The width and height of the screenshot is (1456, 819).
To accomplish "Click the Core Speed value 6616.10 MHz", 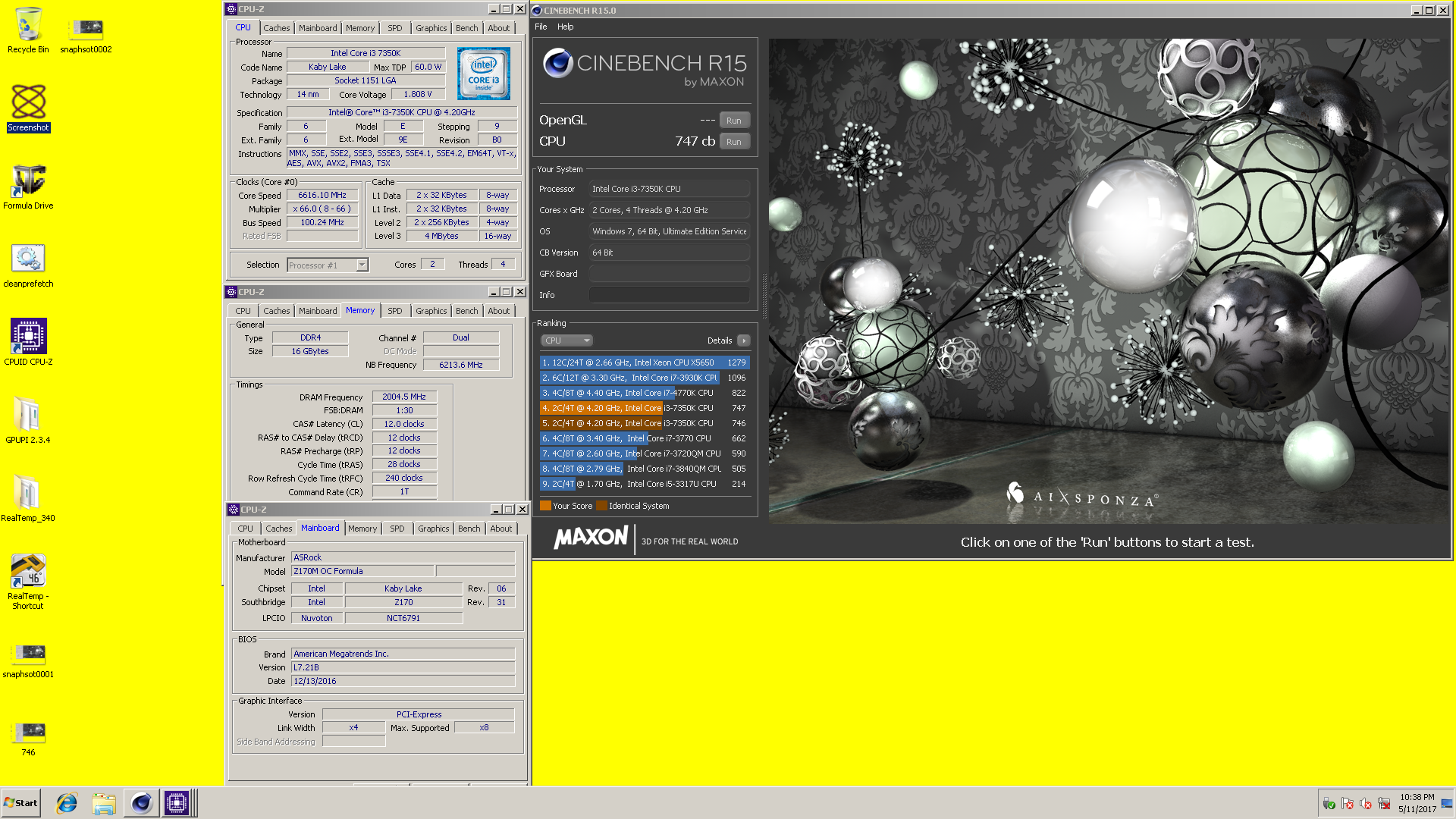I will [322, 196].
